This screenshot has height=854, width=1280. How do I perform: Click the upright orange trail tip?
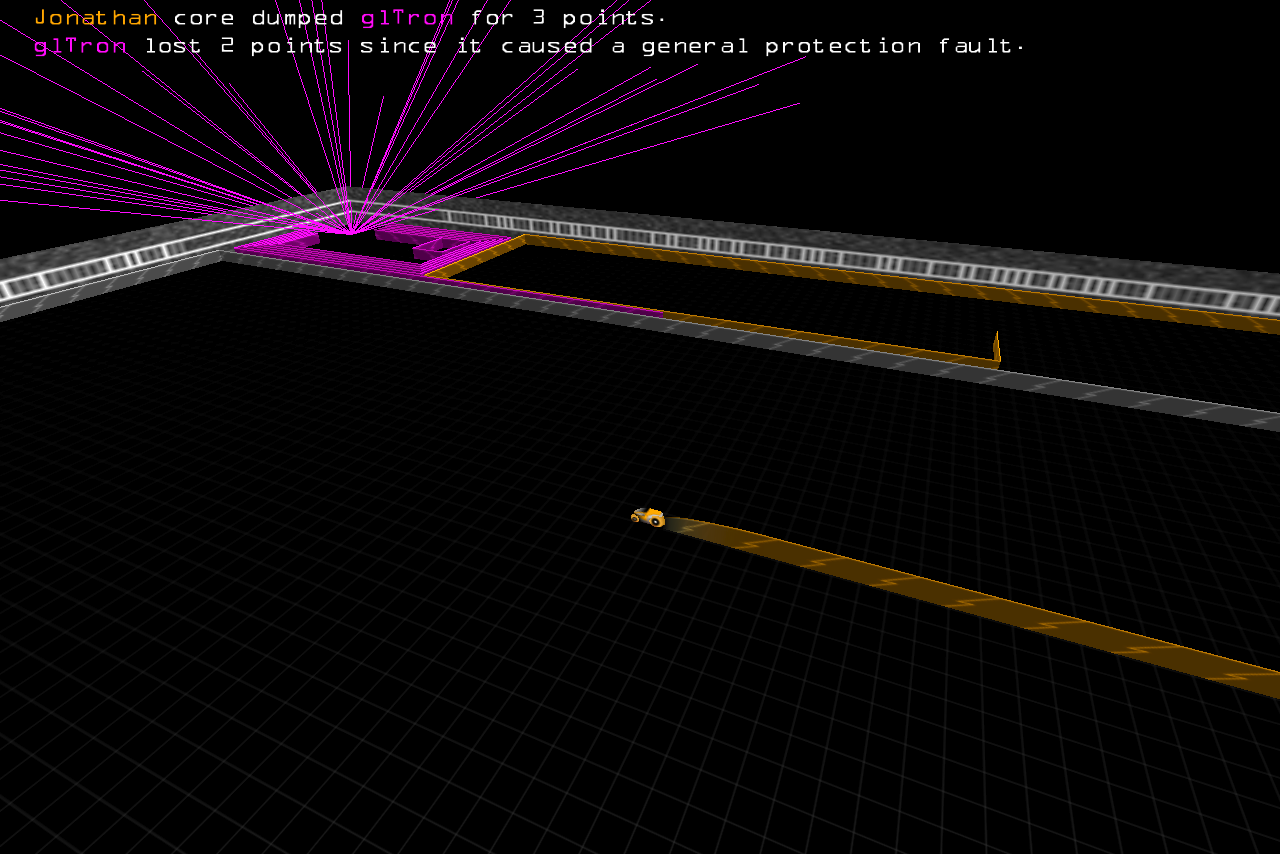pyautogui.click(x=996, y=347)
